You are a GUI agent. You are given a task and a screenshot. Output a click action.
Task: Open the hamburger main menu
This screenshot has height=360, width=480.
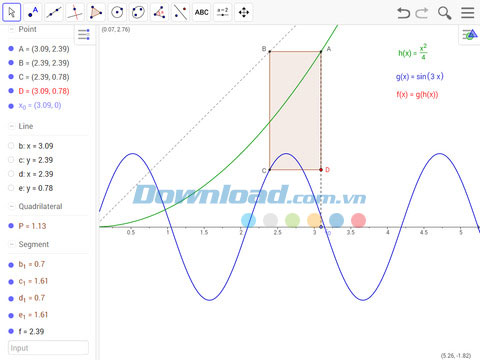click(468, 13)
